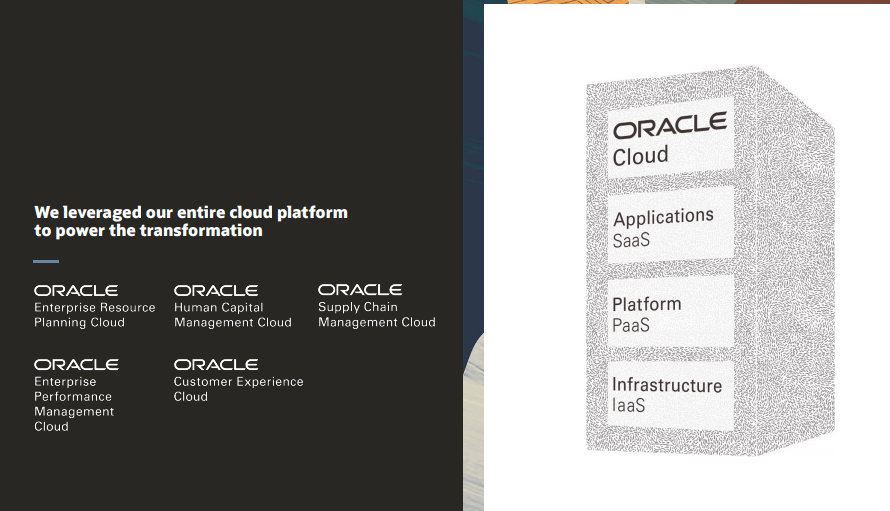Click the Oracle logo above Enterprise Performance Management Cloud
Viewport: 890px width, 511px height.
(76, 365)
